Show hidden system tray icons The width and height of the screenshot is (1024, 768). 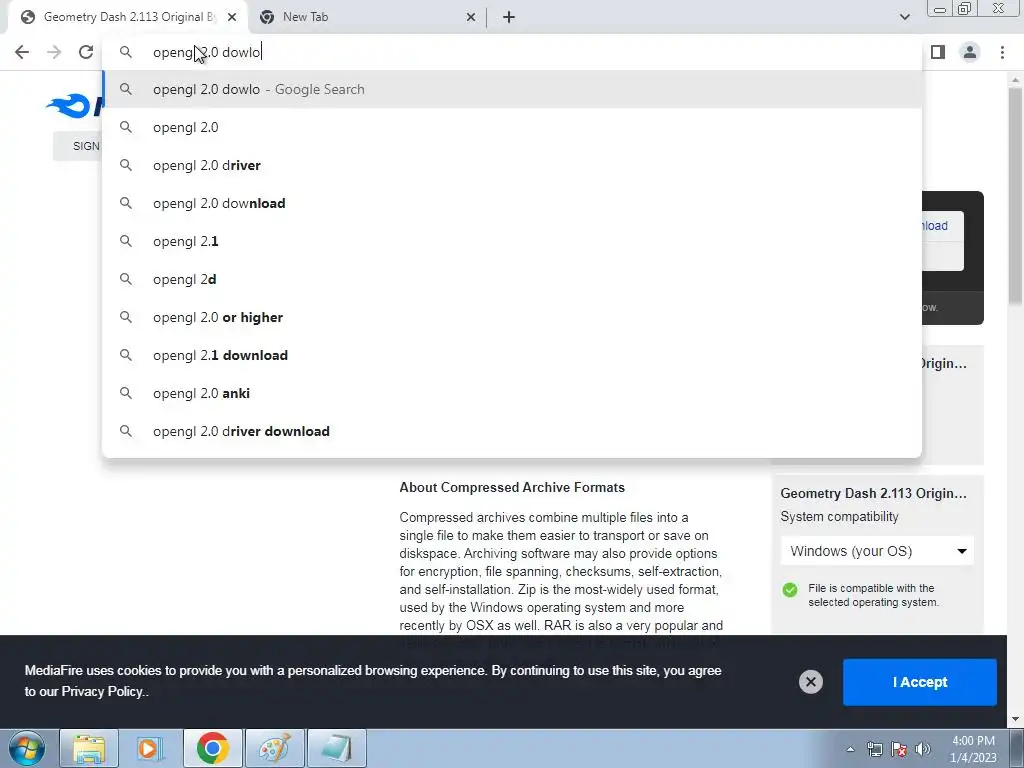[x=850, y=749]
